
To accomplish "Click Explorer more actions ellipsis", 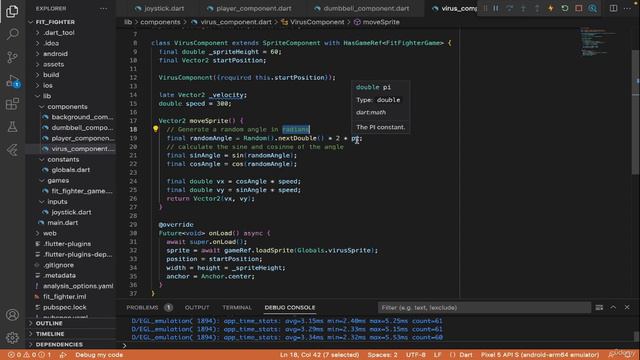I will tap(104, 8).
